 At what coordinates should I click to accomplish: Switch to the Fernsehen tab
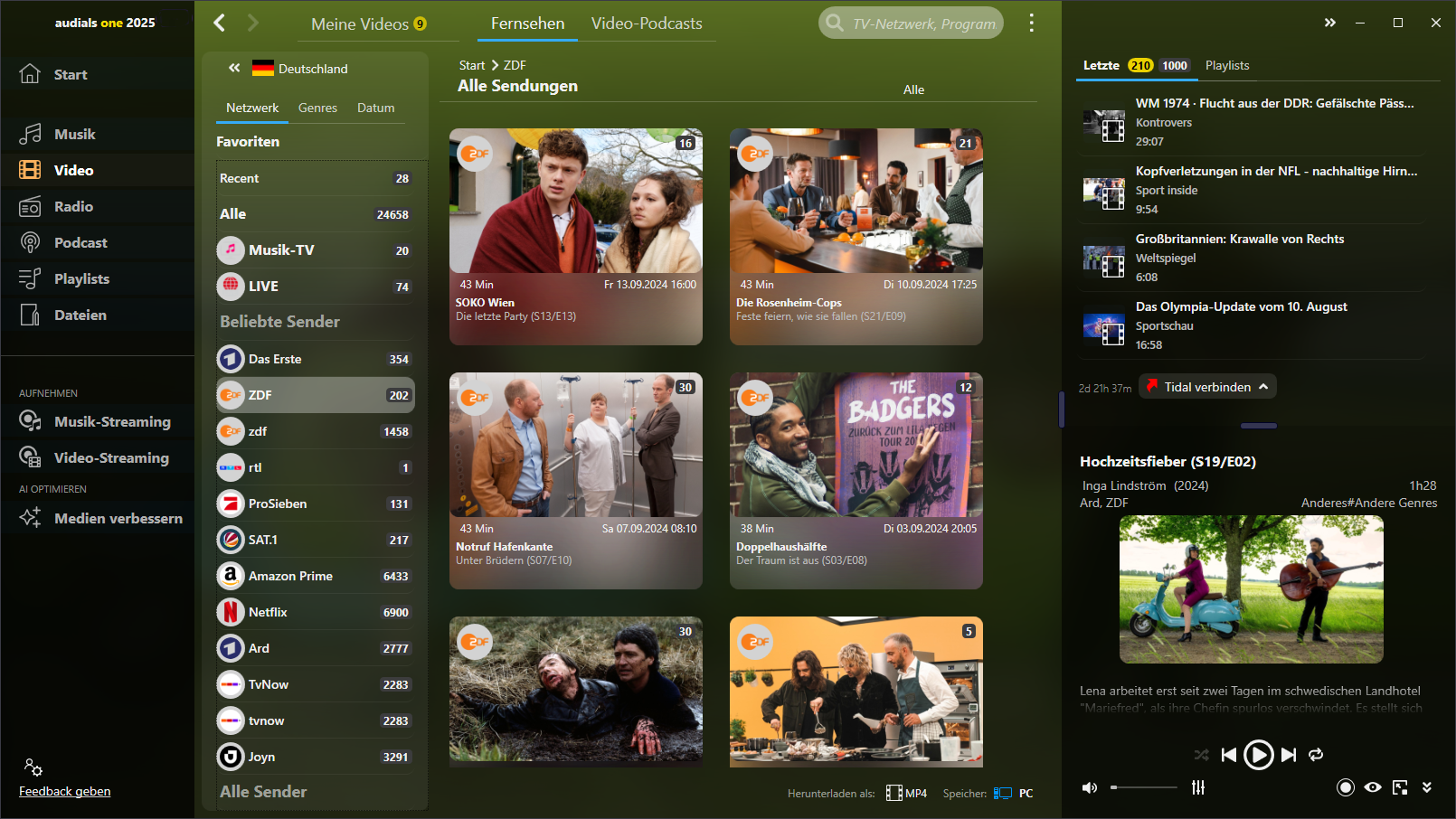527,24
